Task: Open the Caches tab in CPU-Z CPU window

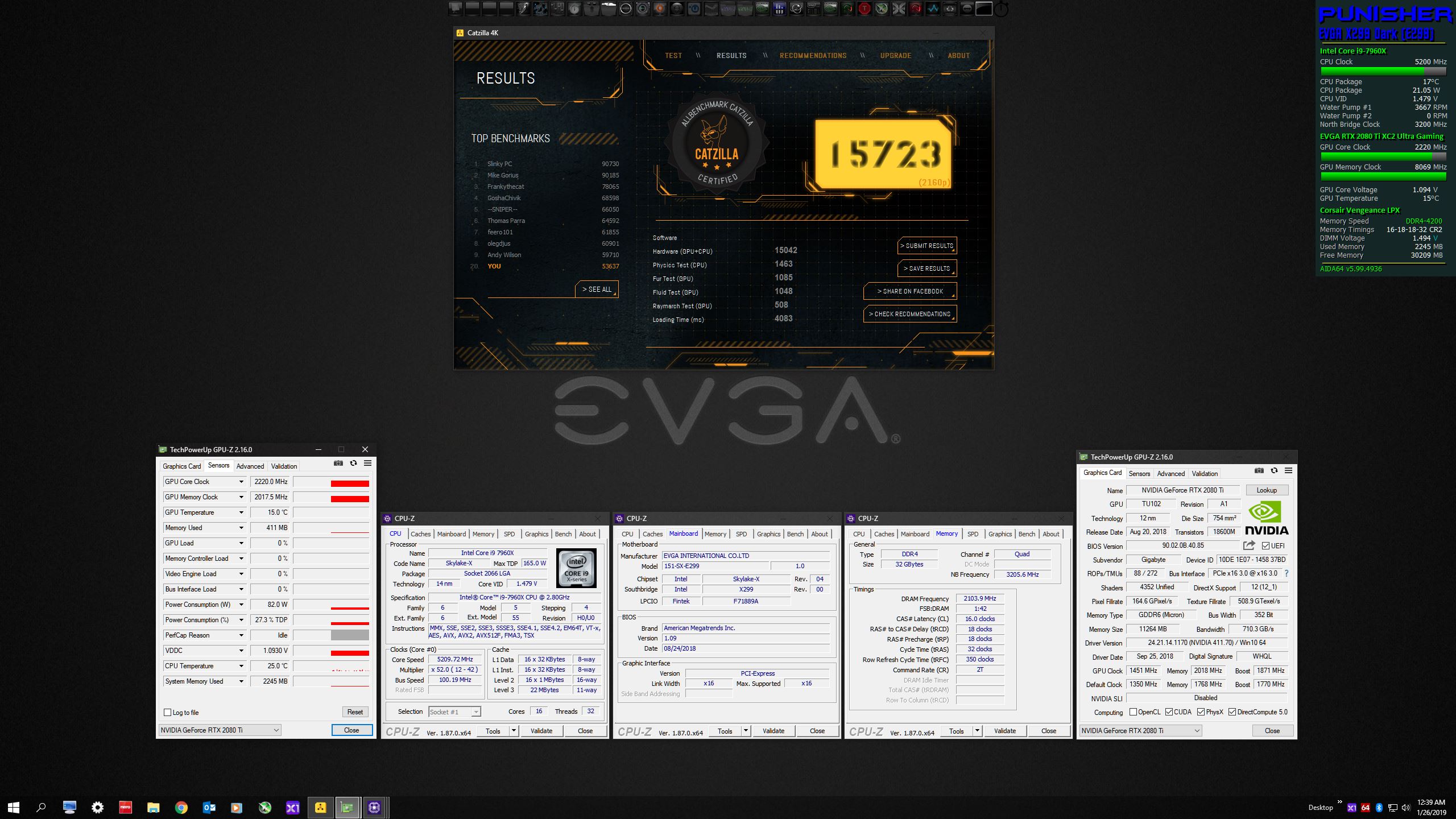Action: coord(421,534)
